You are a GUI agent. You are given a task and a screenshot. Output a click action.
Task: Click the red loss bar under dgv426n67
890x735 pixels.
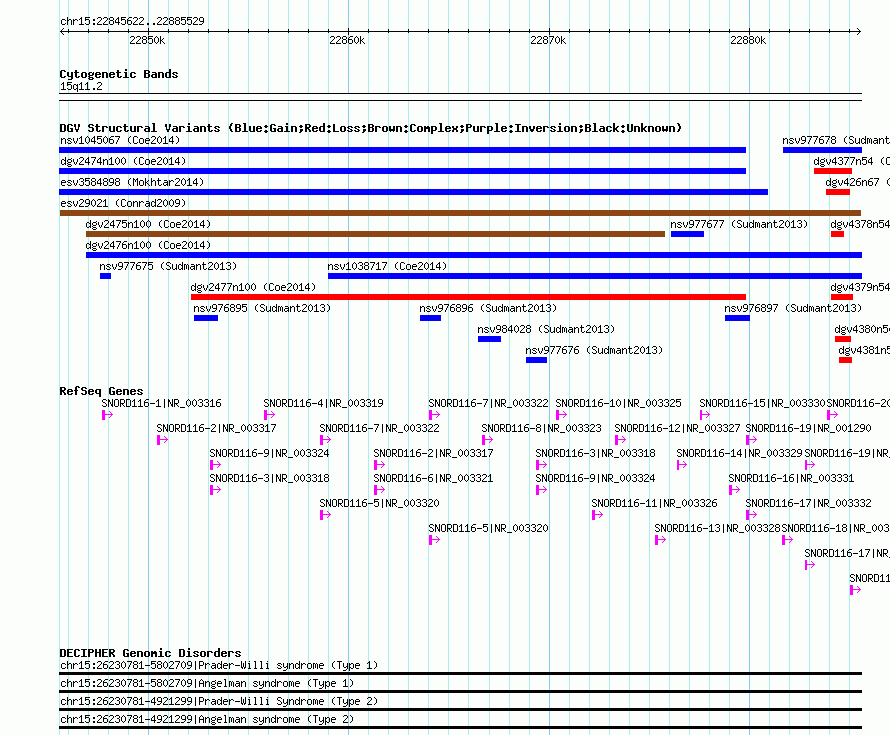[838, 192]
